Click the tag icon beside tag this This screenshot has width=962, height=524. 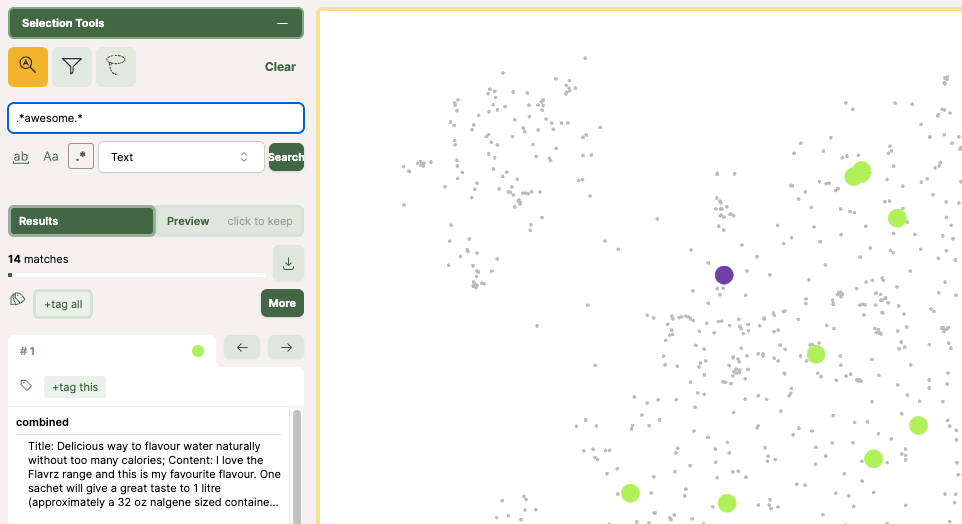26,385
